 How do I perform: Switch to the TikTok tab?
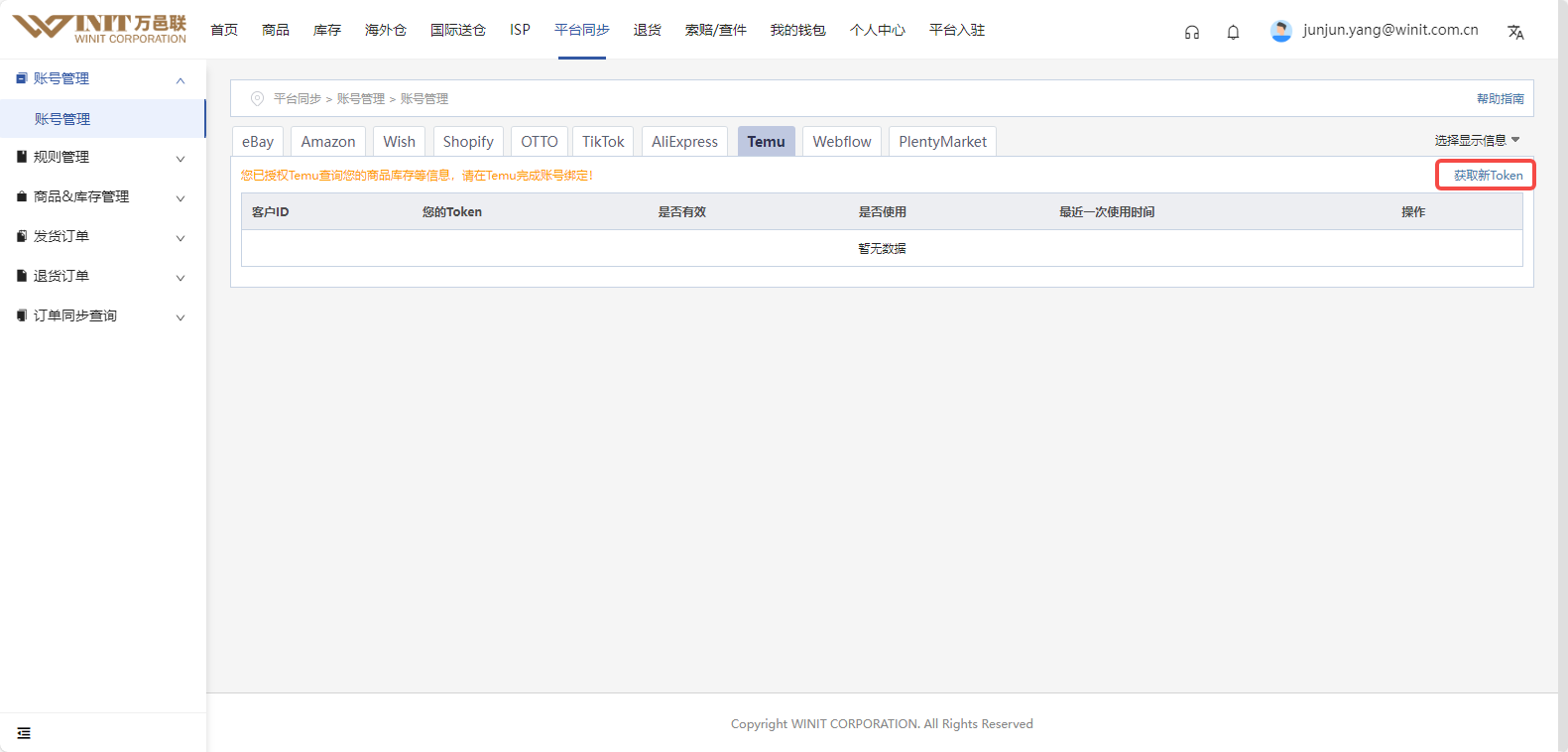pos(603,141)
